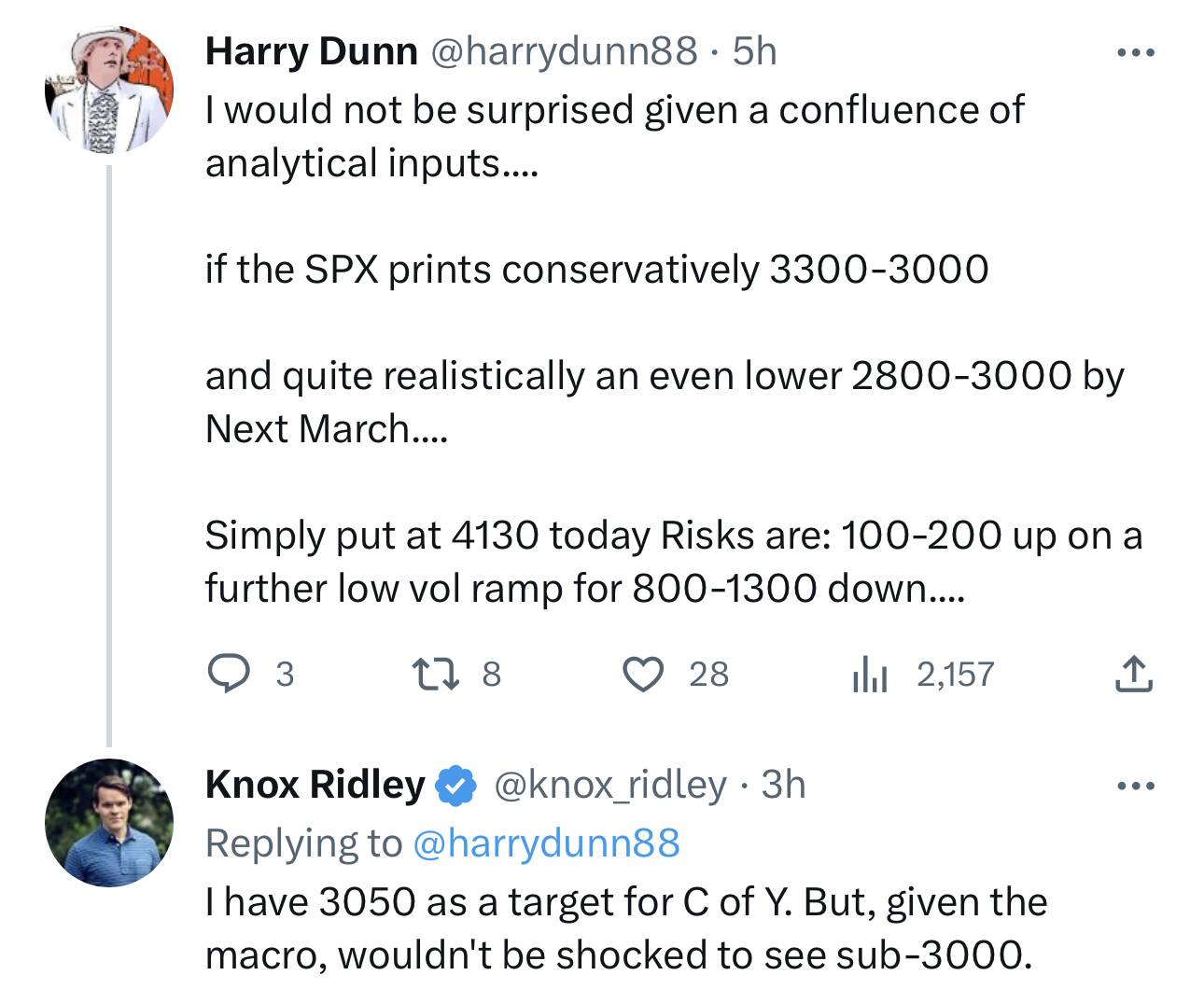1204x1003 pixels.
Task: Click Knox Ridley's blue verified badge
Action: pyautogui.click(x=456, y=785)
